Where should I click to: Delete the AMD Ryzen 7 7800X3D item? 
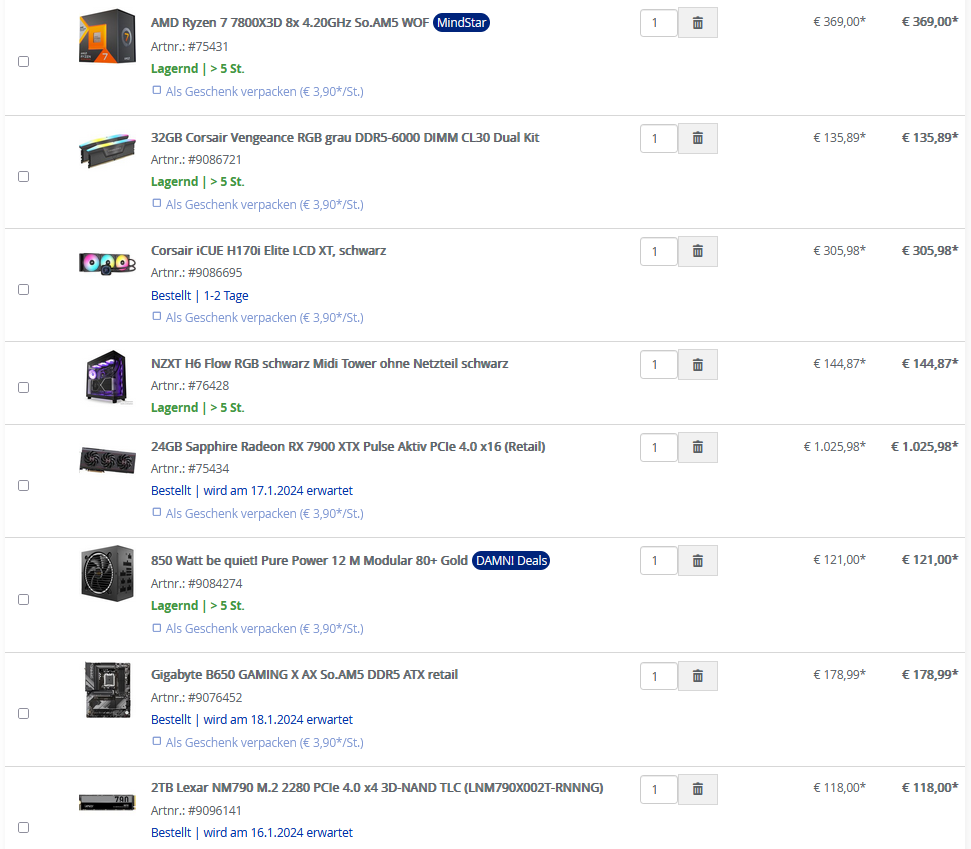click(x=697, y=23)
